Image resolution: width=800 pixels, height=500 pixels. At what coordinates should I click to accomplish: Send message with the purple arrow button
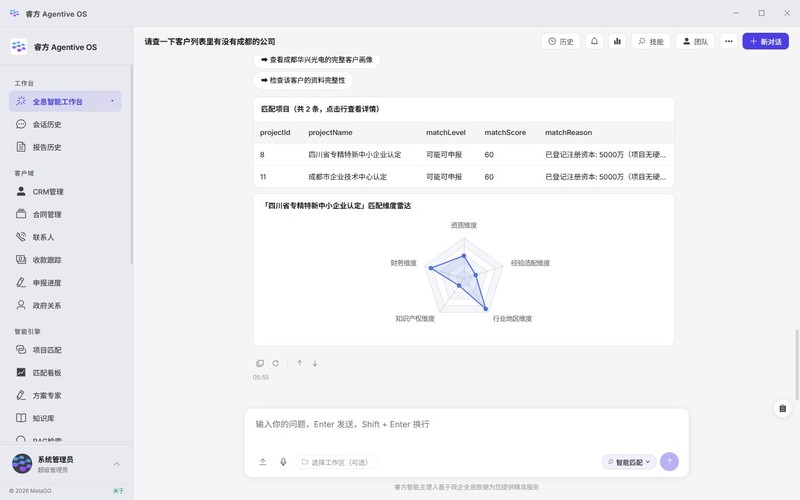[669, 462]
